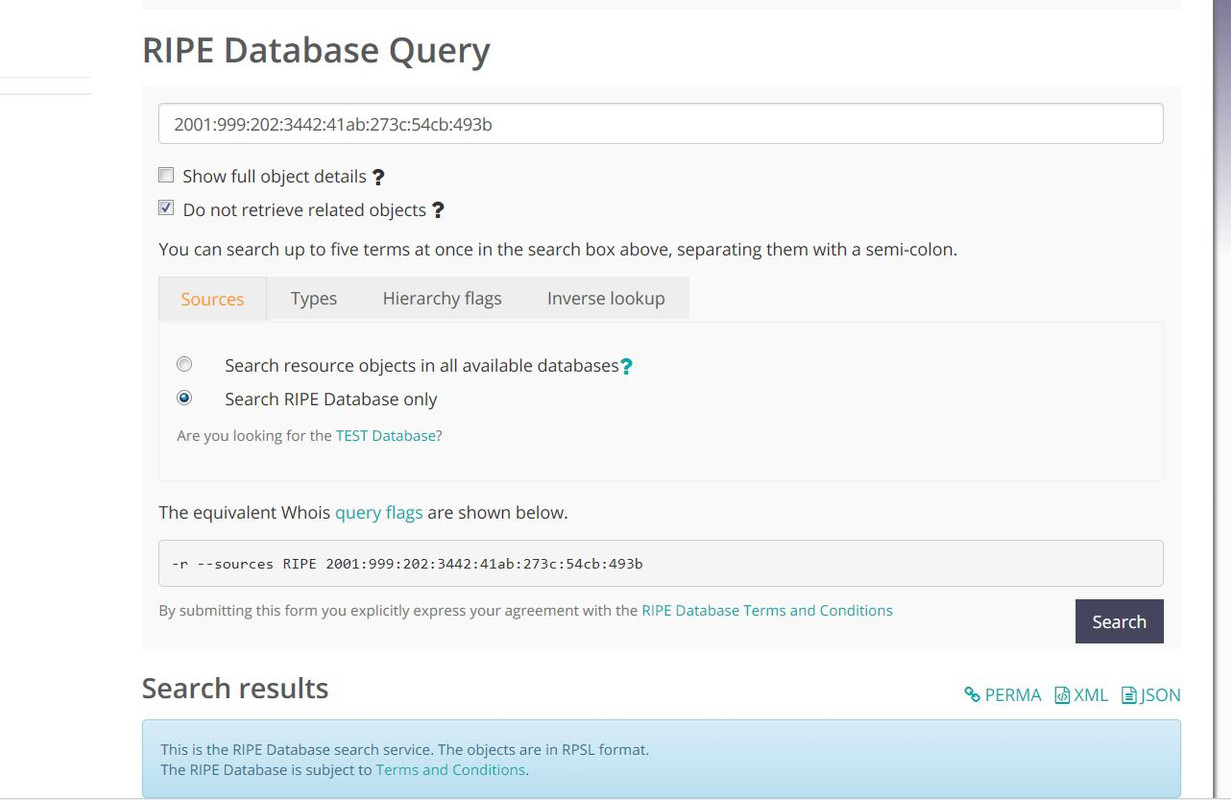Viewport: 1231px width, 800px height.
Task: Open the Hierarchy flags tab
Action: point(442,298)
